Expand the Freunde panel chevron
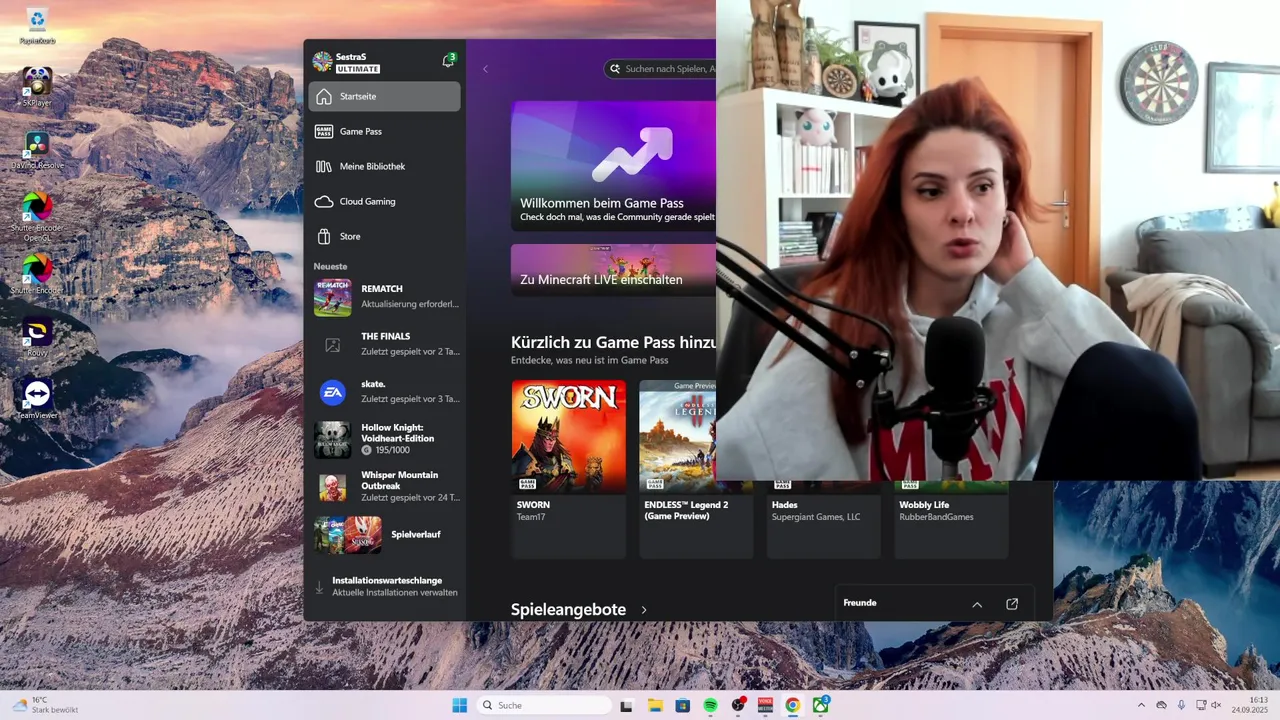This screenshot has width=1280, height=720. (977, 604)
